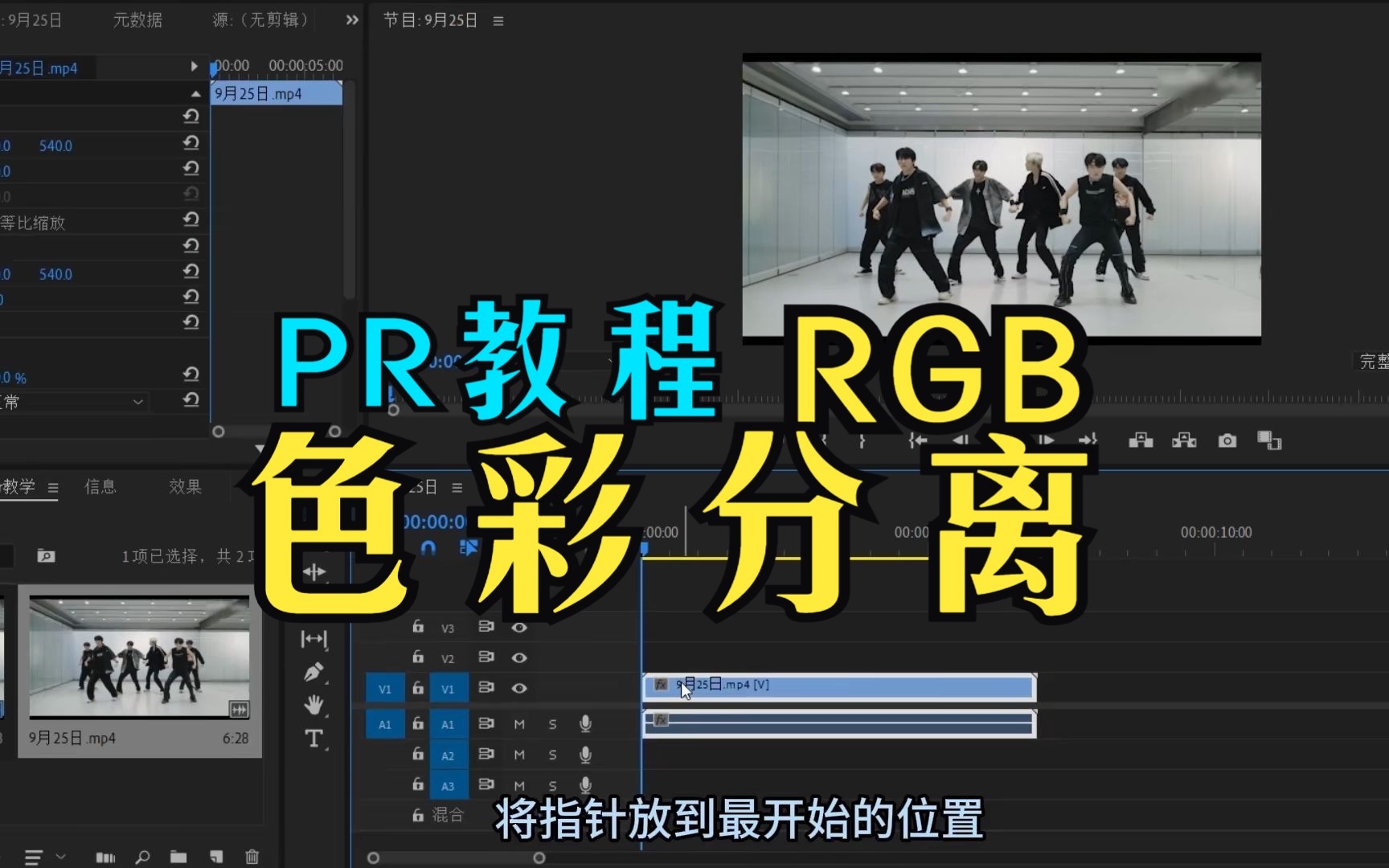
Task: Hide V1 track output using its eye toggle
Action: pyautogui.click(x=520, y=688)
